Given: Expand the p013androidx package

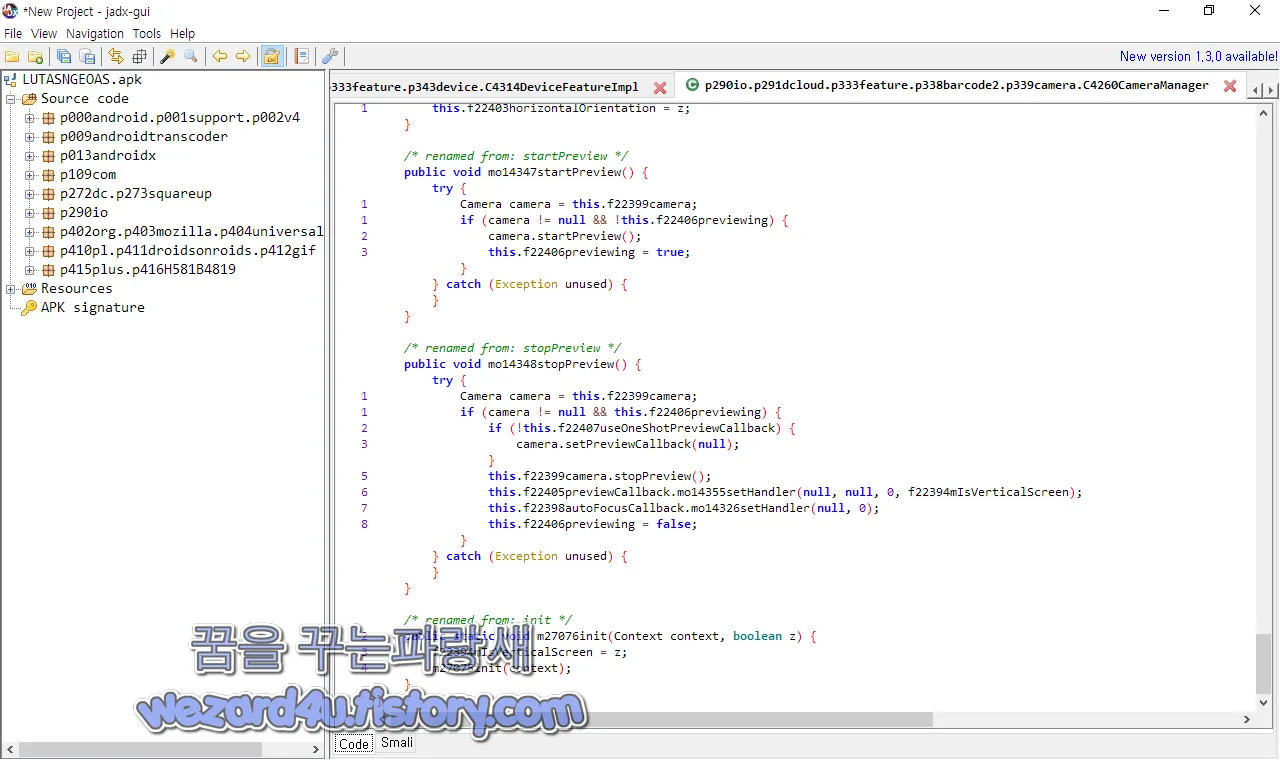Looking at the screenshot, I should pos(30,155).
